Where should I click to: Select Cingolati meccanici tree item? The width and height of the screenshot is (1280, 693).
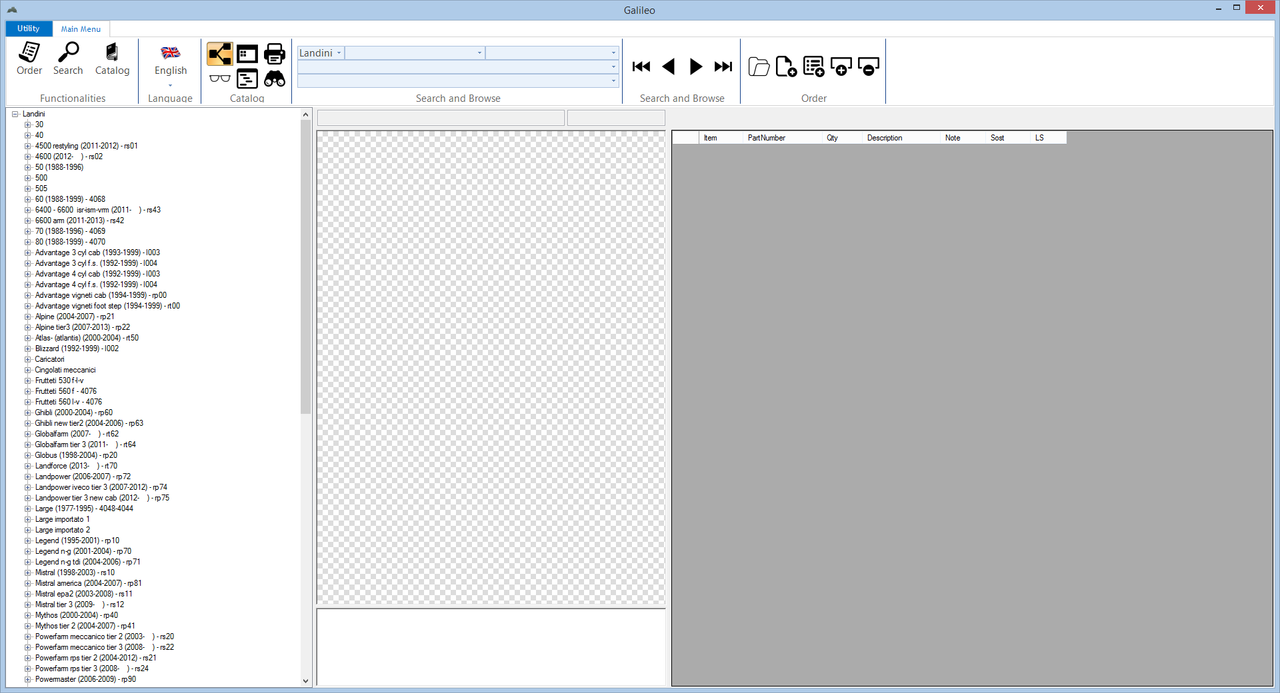pos(66,370)
